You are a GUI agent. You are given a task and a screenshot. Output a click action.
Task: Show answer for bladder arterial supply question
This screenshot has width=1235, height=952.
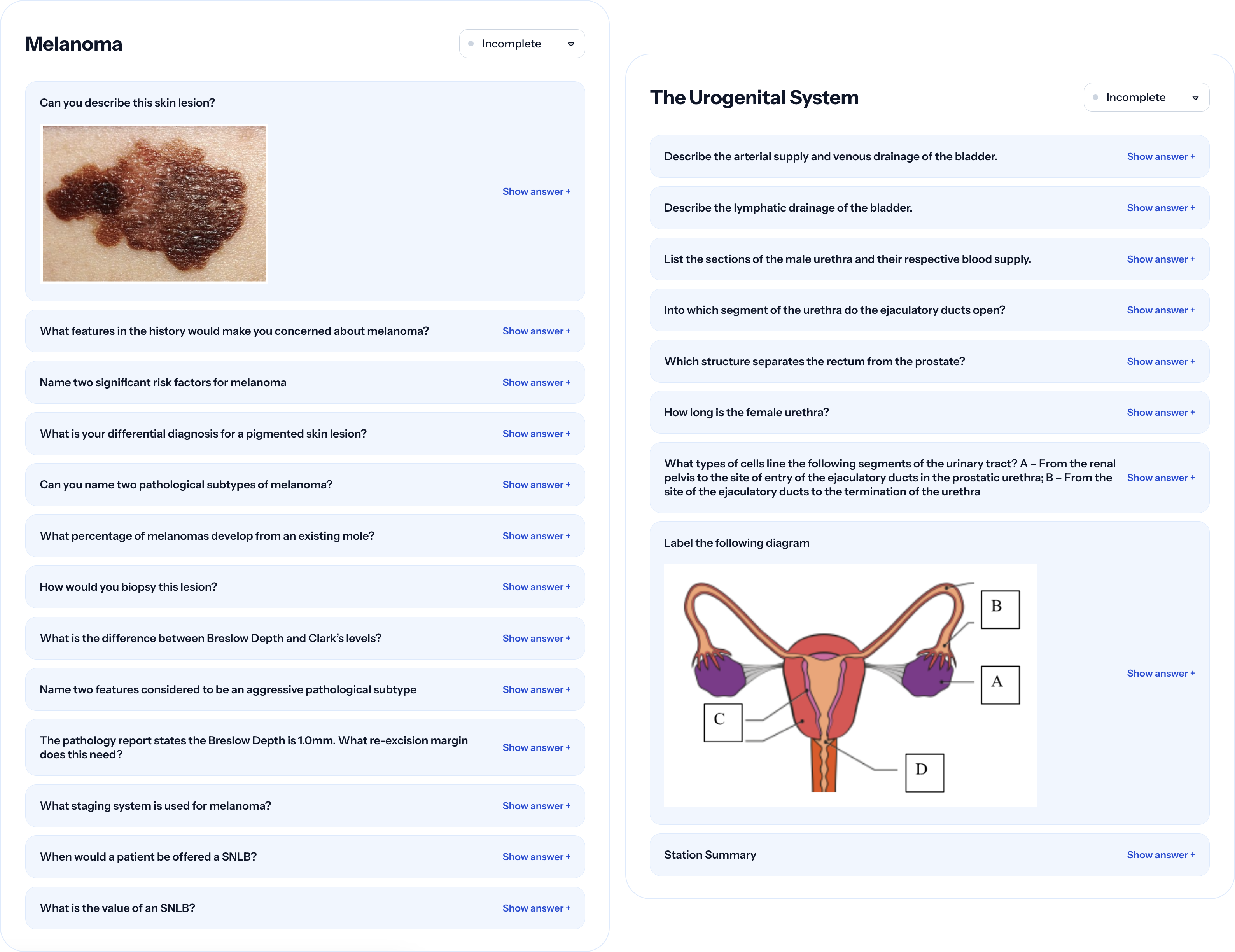coord(1160,157)
